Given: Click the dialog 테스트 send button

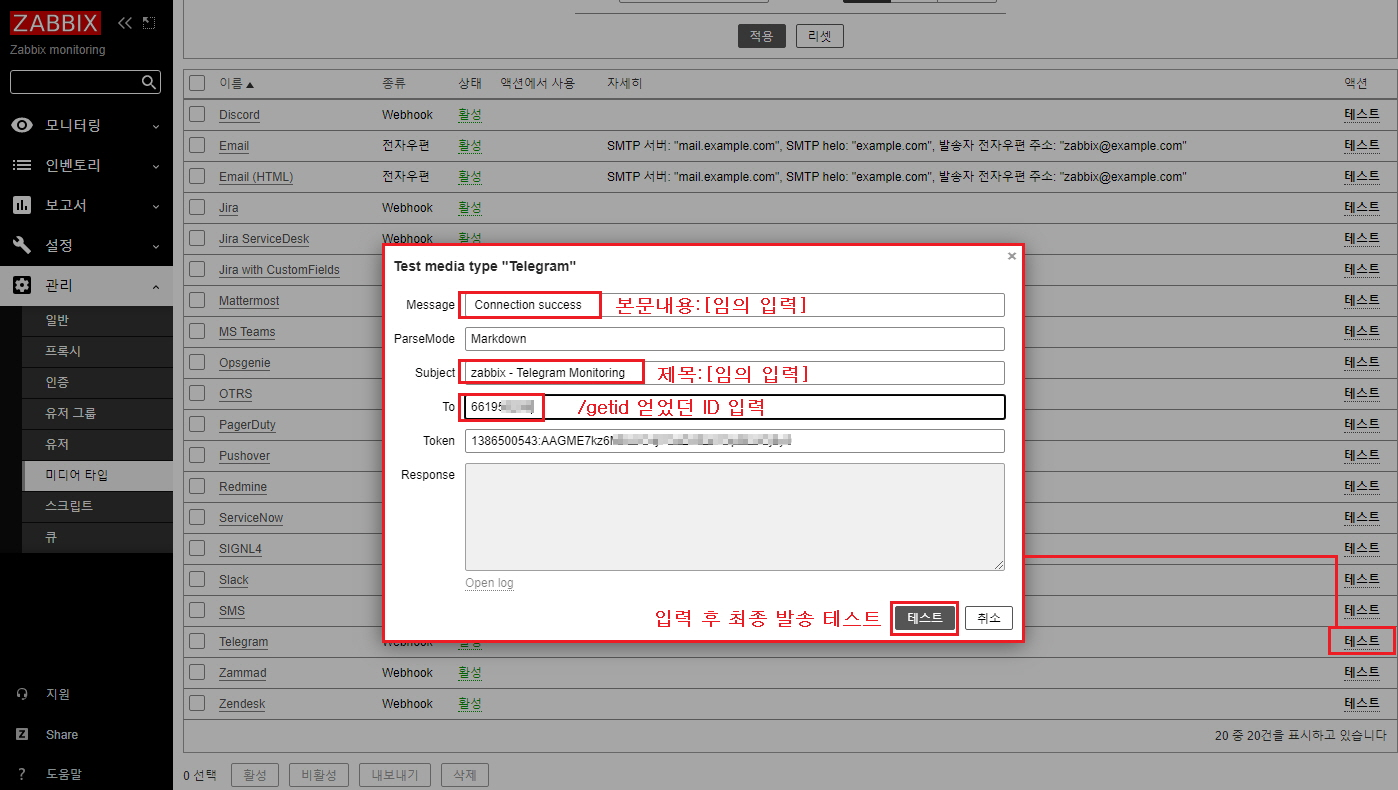Looking at the screenshot, I should 925,618.
